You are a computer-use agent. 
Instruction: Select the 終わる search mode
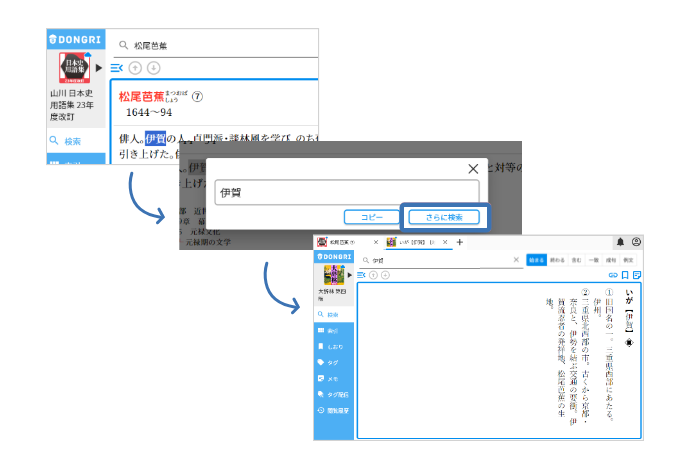click(557, 260)
